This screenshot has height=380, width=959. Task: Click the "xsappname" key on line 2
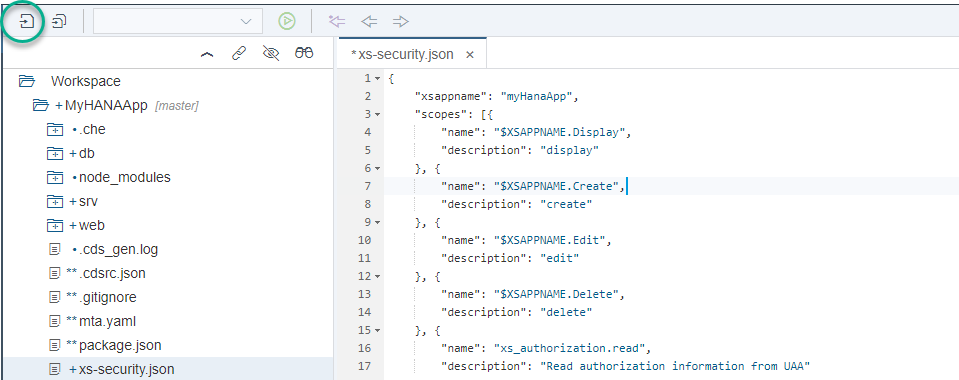point(450,96)
